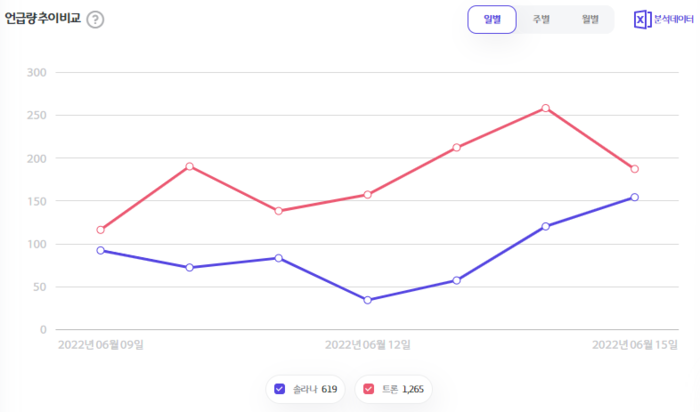Click the lowest 솔라나 data point

[x=367, y=300]
